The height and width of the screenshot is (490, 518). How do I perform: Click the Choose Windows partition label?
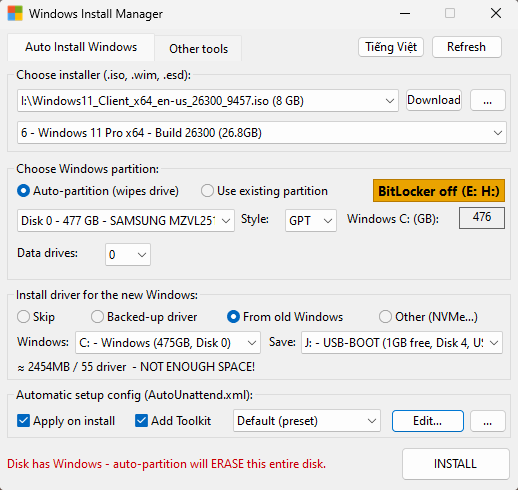pyautogui.click(x=87, y=169)
